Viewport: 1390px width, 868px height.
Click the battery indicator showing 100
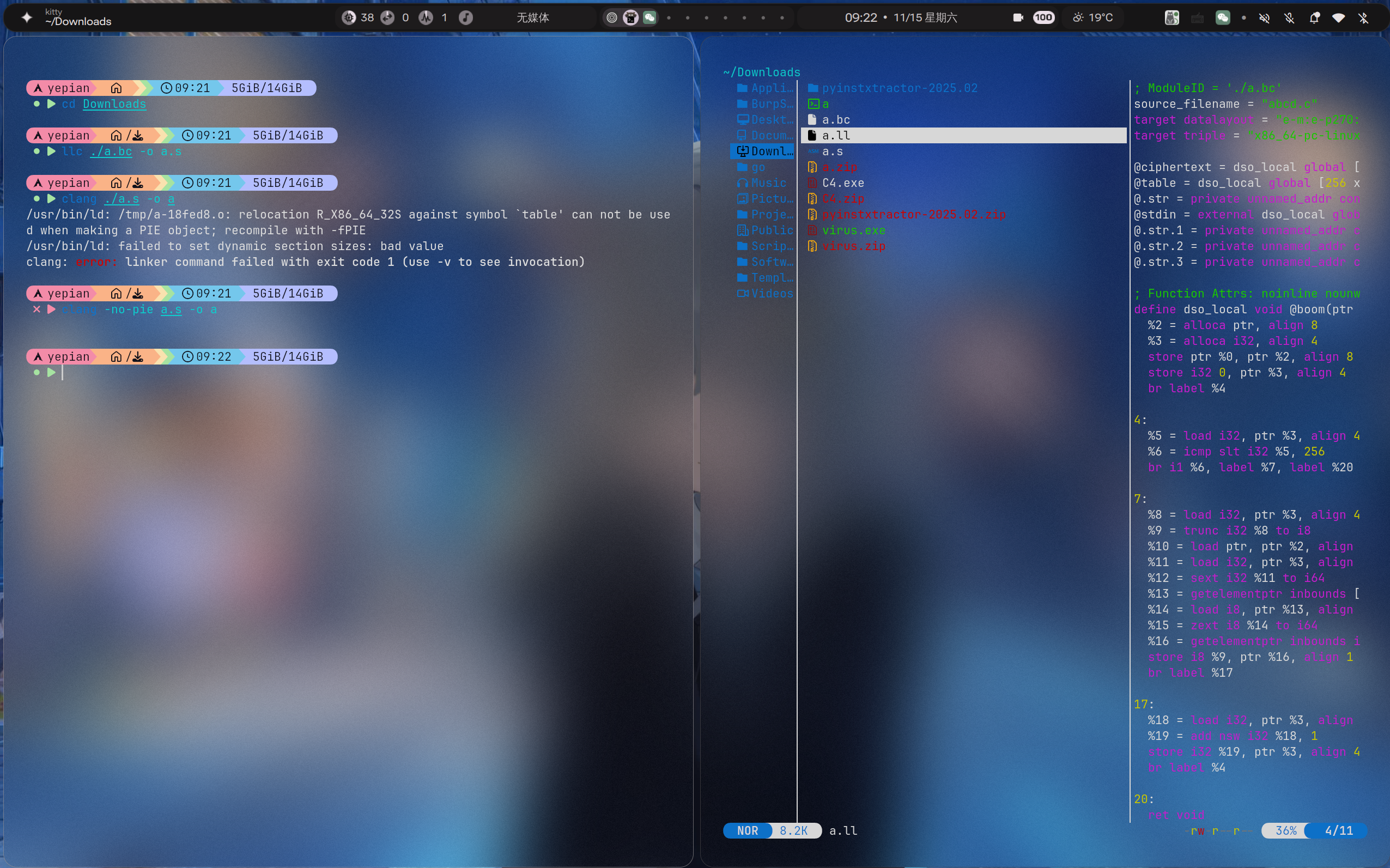click(1043, 17)
